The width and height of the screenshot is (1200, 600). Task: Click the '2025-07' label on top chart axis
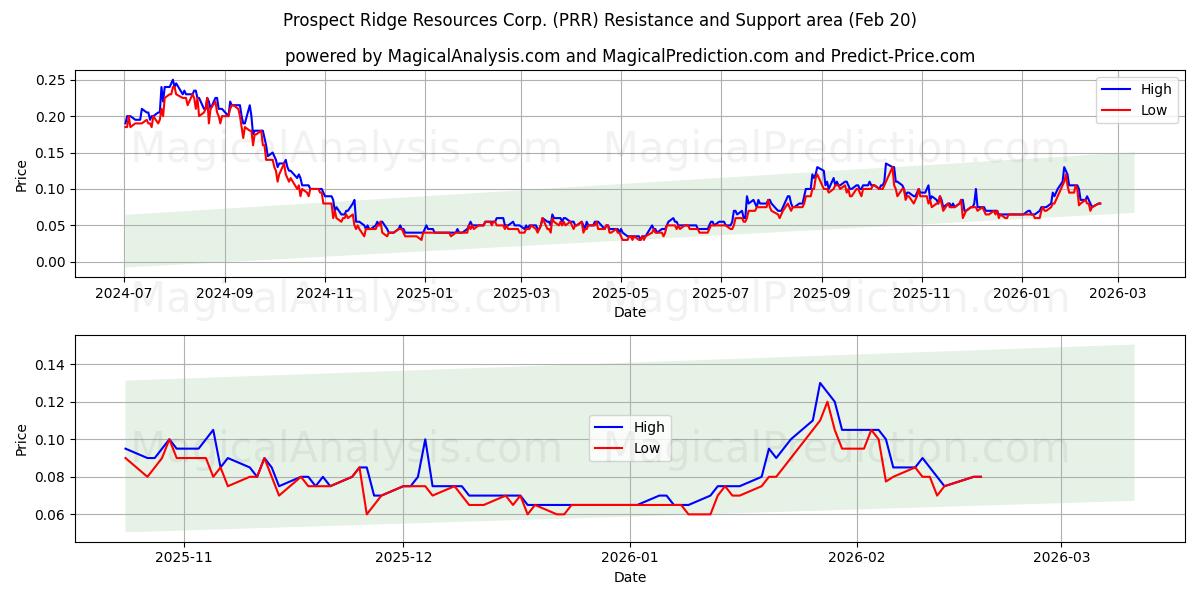tap(721, 295)
